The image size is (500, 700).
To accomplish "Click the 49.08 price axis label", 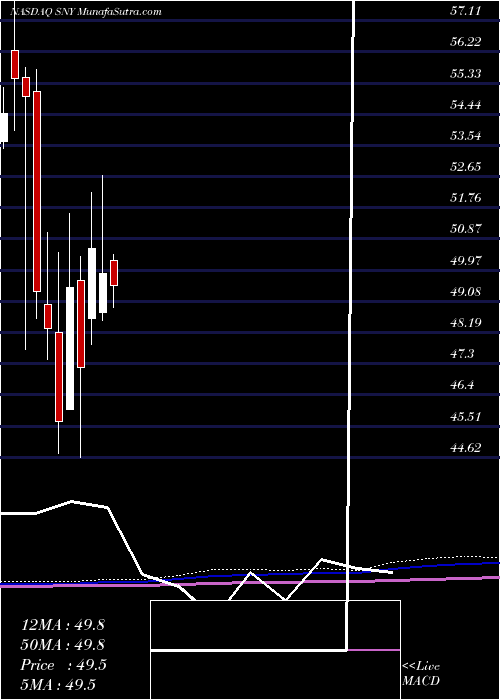I will pos(465,292).
